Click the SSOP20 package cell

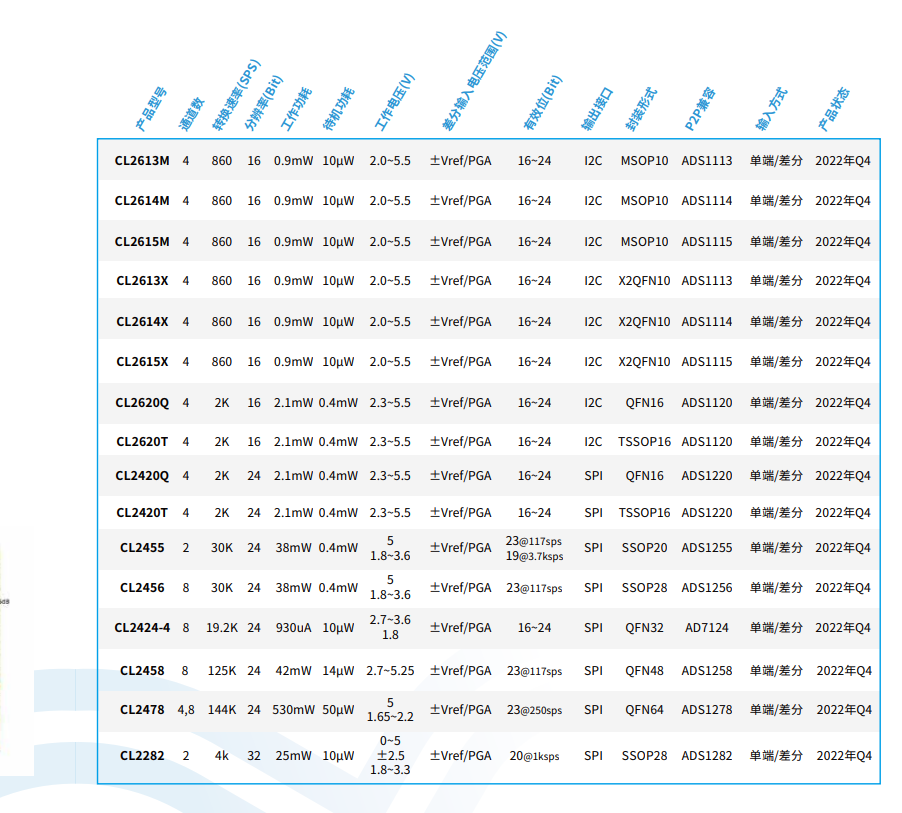[x=644, y=548]
